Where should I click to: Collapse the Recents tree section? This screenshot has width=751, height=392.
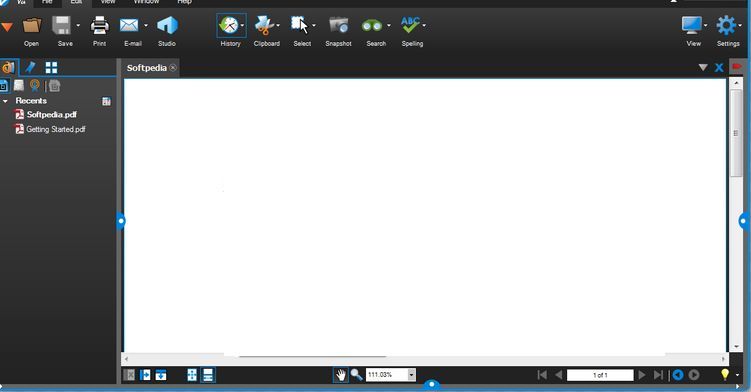pyautogui.click(x=5, y=101)
